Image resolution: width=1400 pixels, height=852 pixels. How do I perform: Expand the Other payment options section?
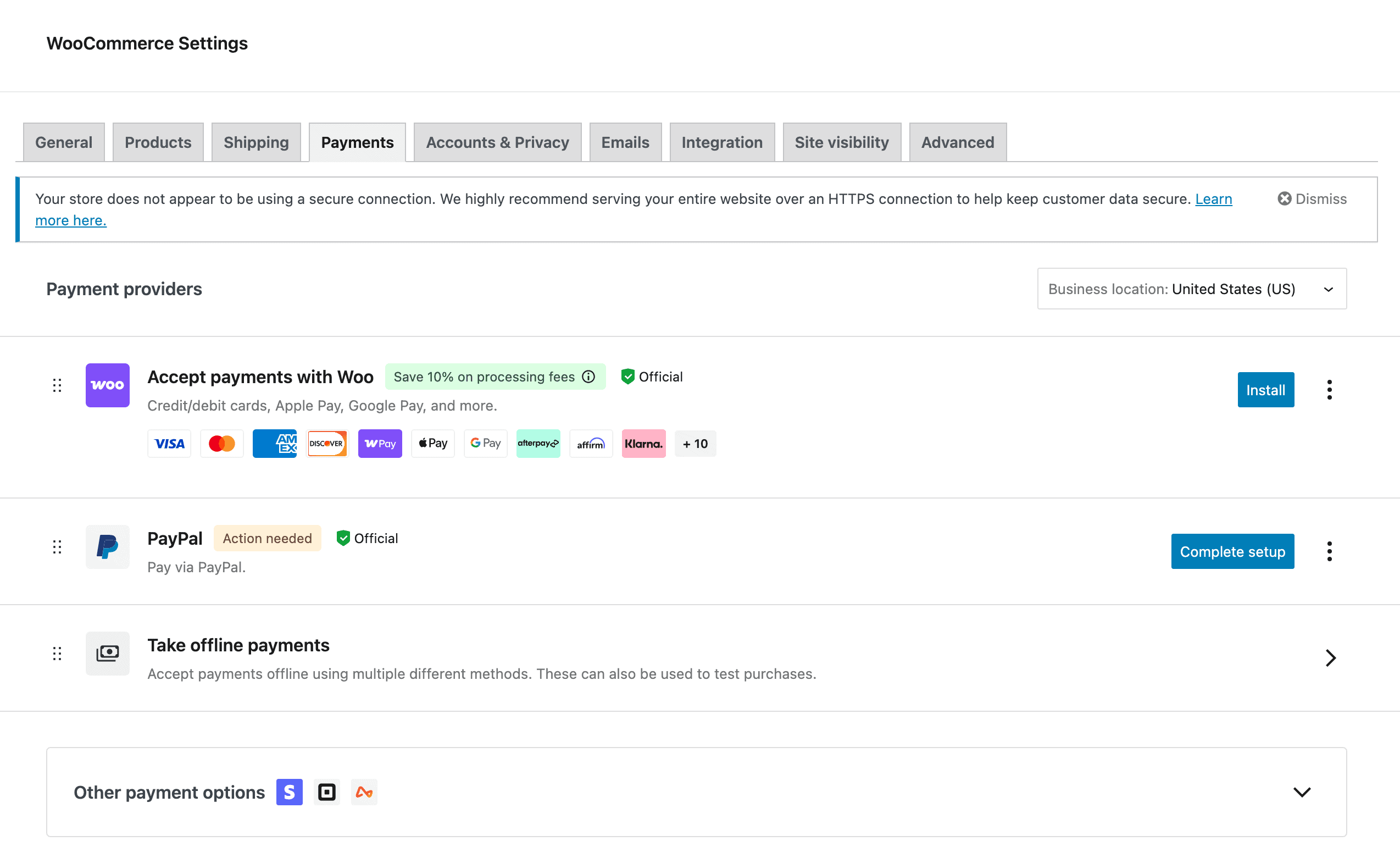[1302, 791]
